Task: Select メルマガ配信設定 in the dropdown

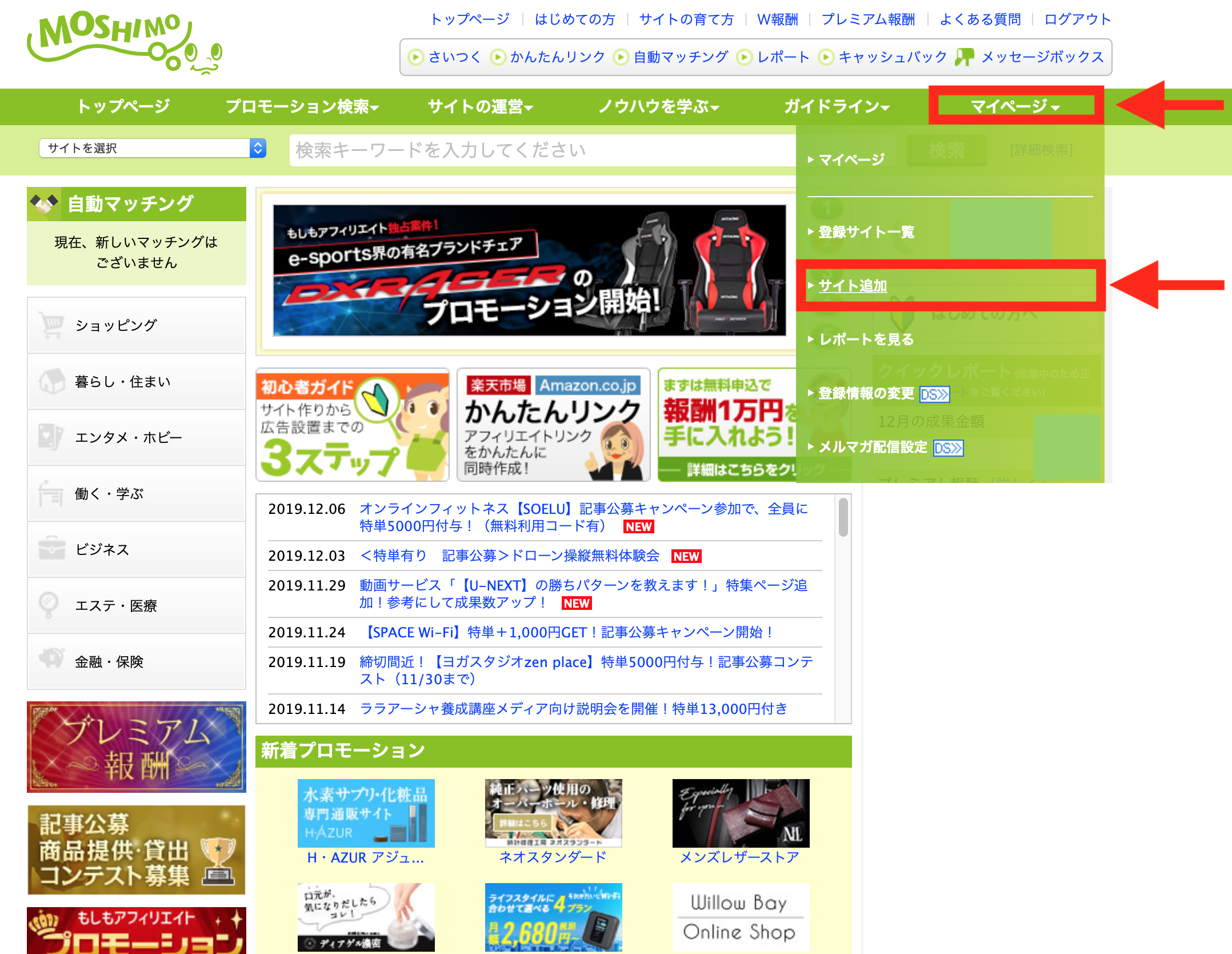Action: point(873,448)
